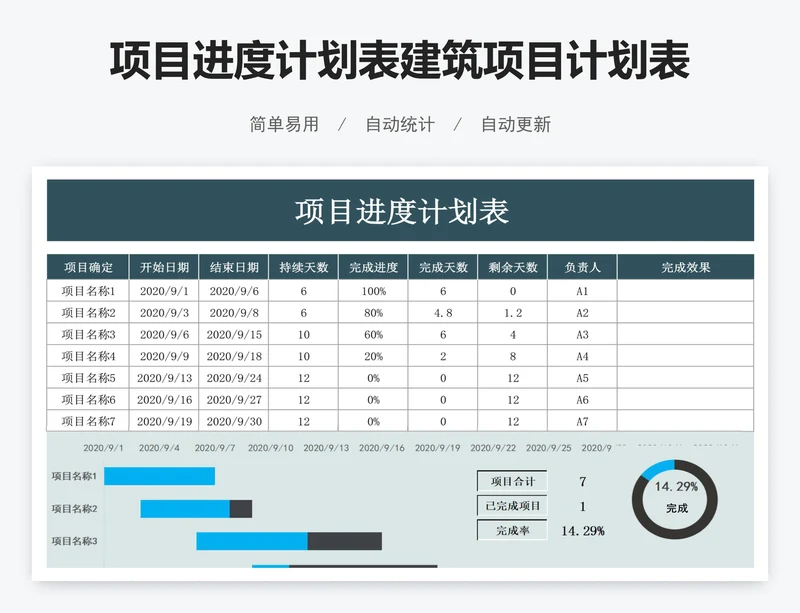
Task: Select end date cell 2020/9/18
Action: click(x=234, y=356)
